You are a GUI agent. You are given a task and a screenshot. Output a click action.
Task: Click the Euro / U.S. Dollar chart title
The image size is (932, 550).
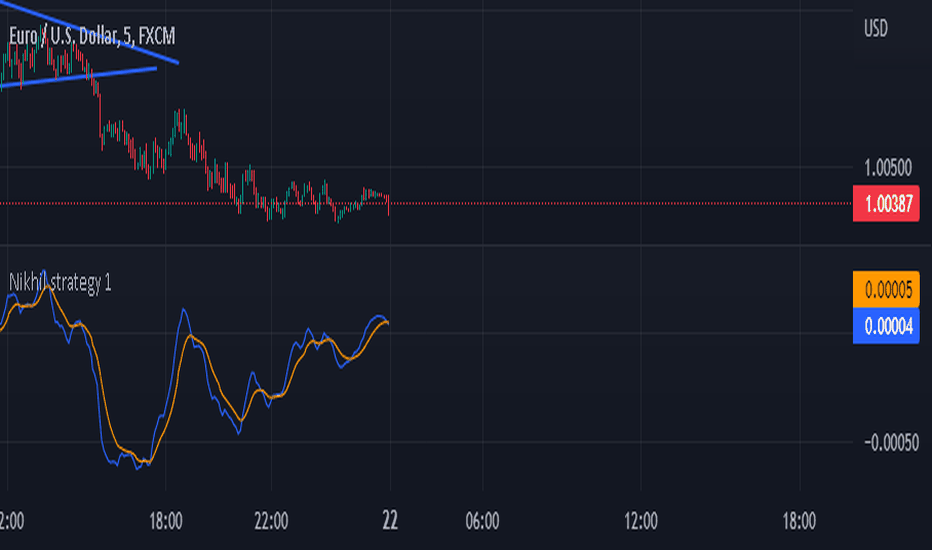tap(92, 36)
